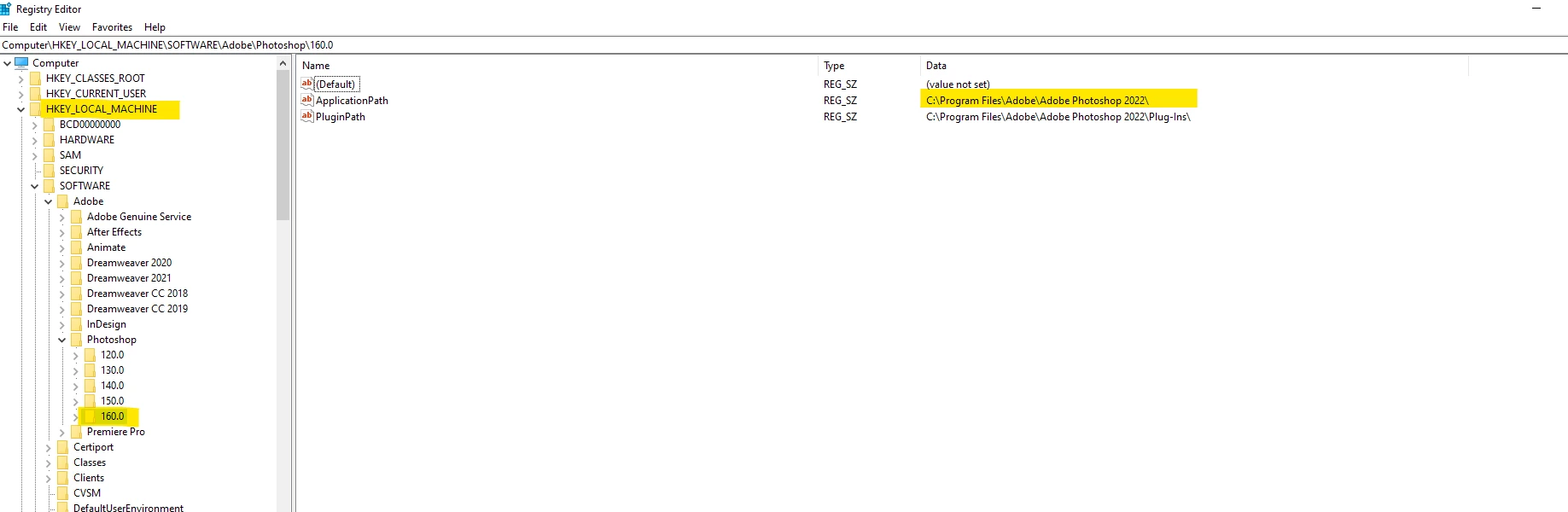Collapse the SOFTWARE key
This screenshot has width=1568, height=512.
[x=34, y=186]
